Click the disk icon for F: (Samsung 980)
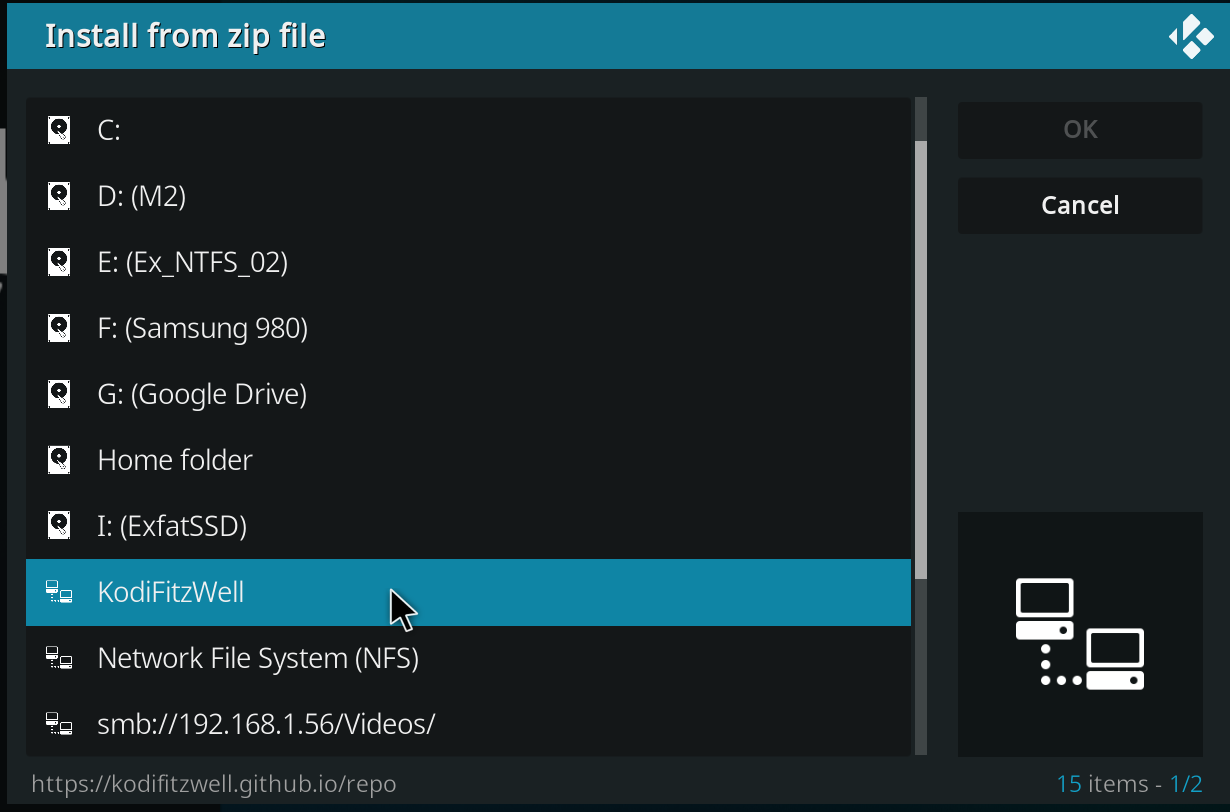The width and height of the screenshot is (1230, 812). [x=60, y=328]
